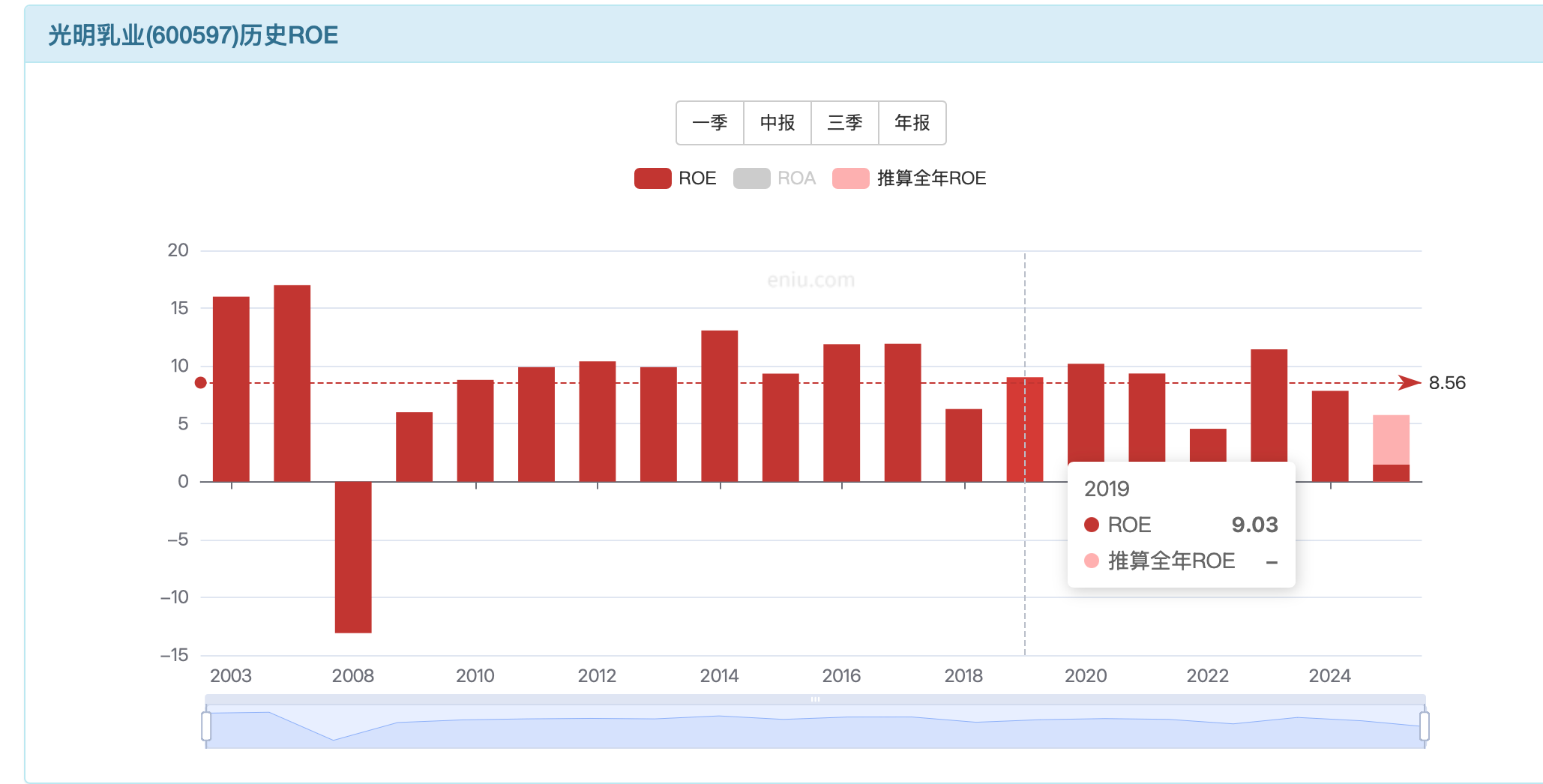The height and width of the screenshot is (784, 1543).
Task: Click the pink projected full-year ROE bar
Action: click(1392, 440)
